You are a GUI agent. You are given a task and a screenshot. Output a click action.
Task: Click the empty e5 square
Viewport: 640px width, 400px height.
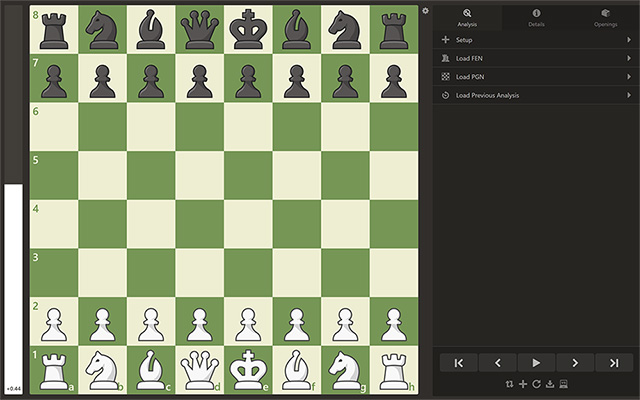[248, 176]
